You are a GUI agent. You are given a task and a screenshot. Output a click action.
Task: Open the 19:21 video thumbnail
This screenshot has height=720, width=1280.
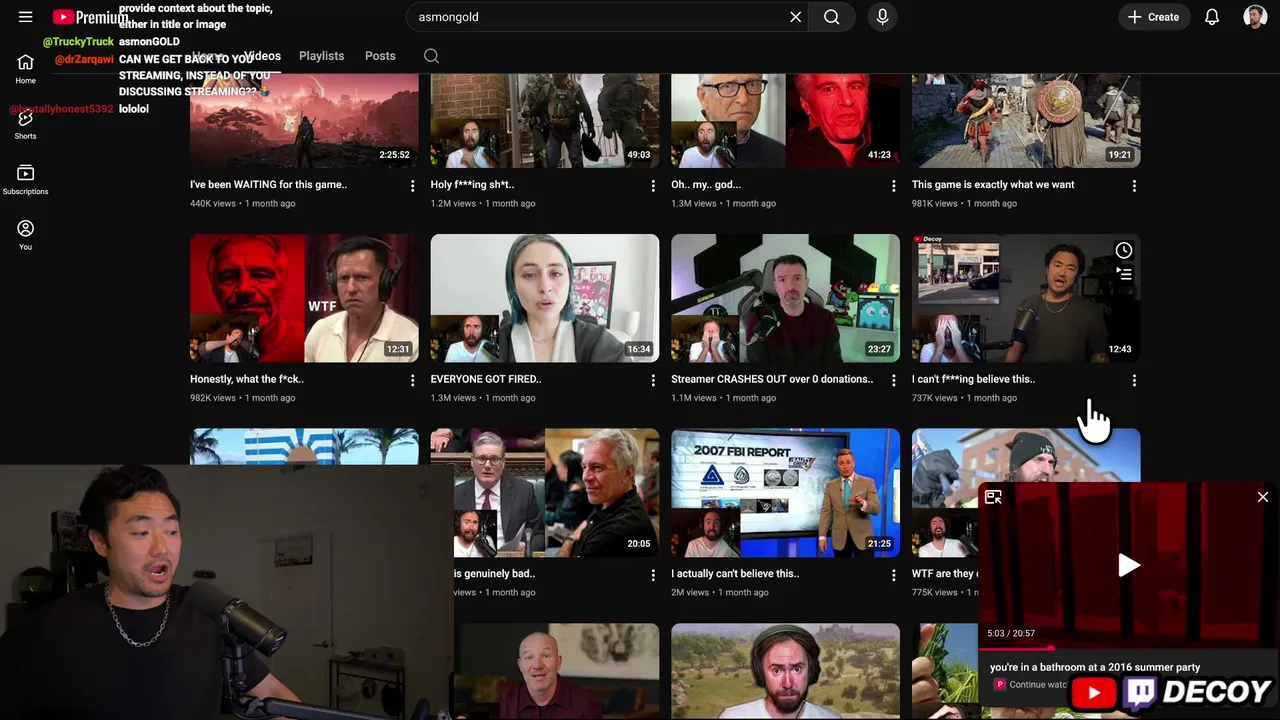point(1026,120)
